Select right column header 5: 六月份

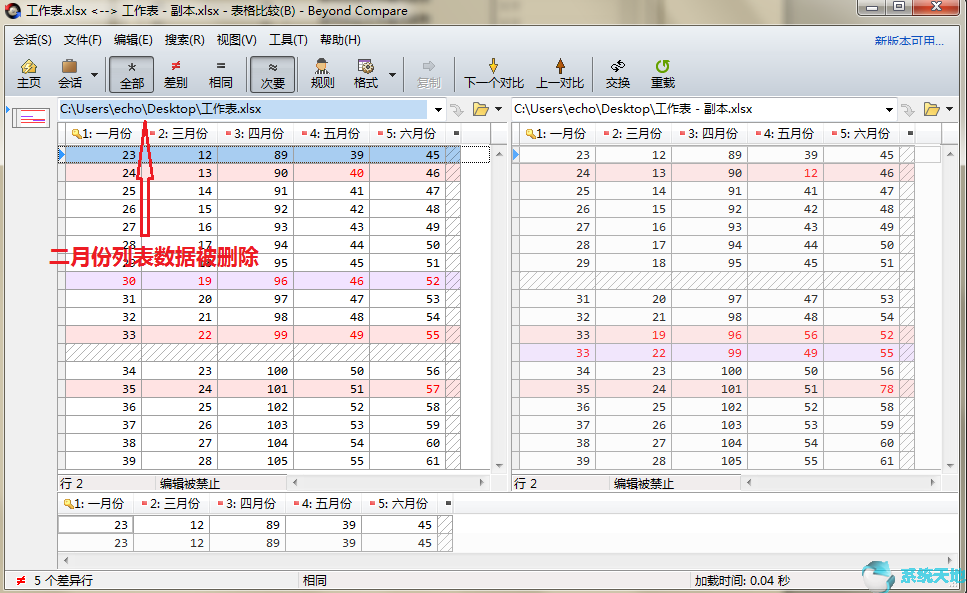861,133
